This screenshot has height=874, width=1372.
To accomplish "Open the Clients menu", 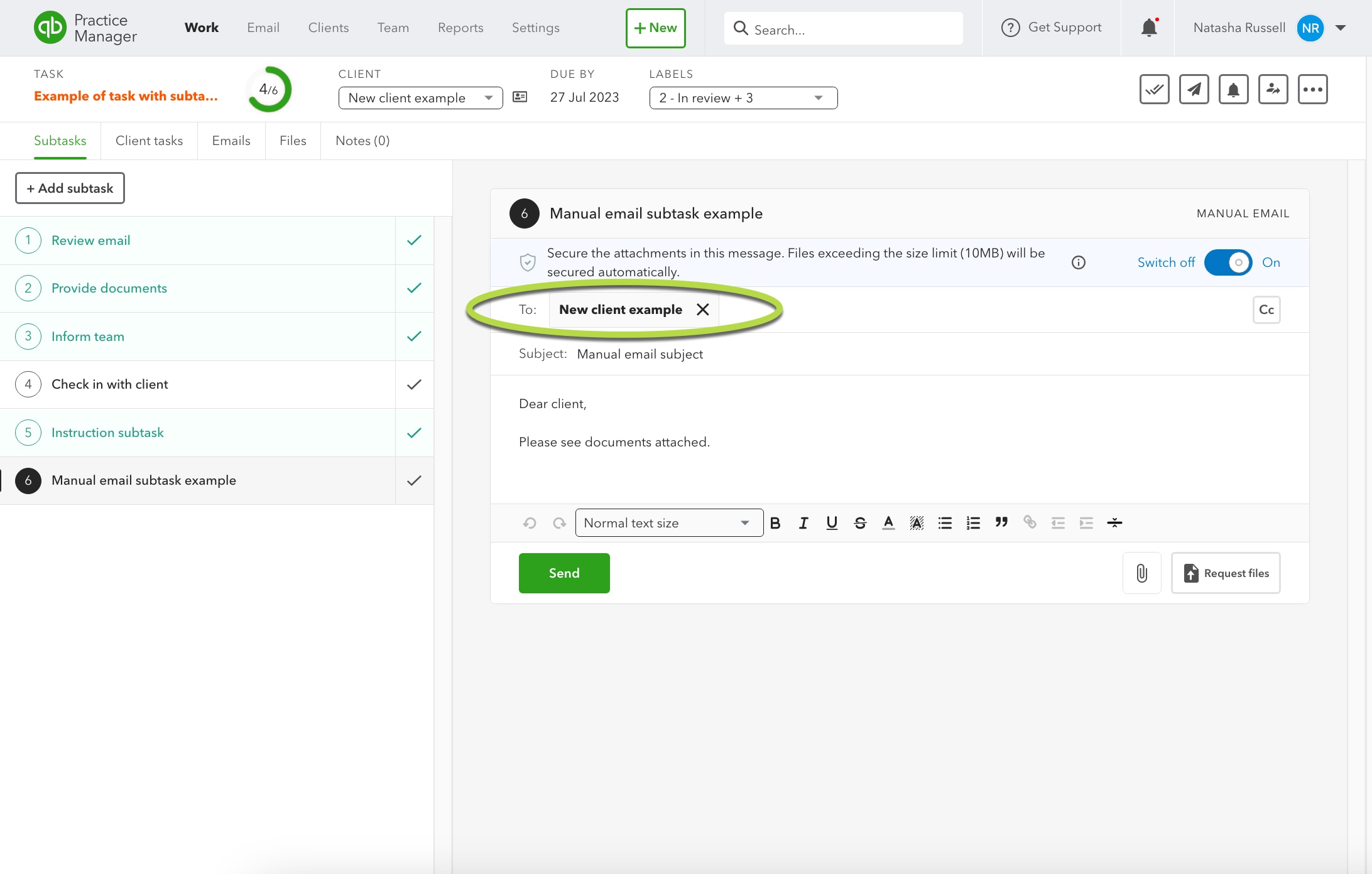I will coord(329,28).
